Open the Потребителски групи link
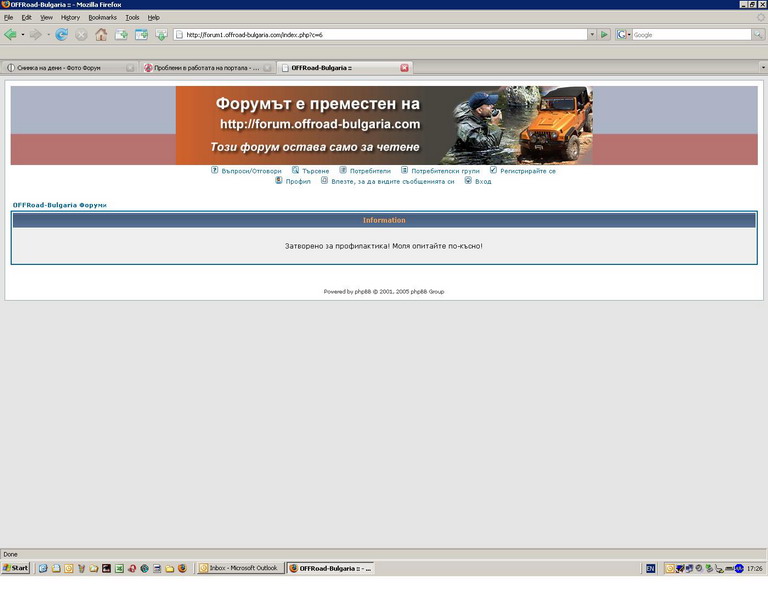The height and width of the screenshot is (611, 768). [445, 171]
